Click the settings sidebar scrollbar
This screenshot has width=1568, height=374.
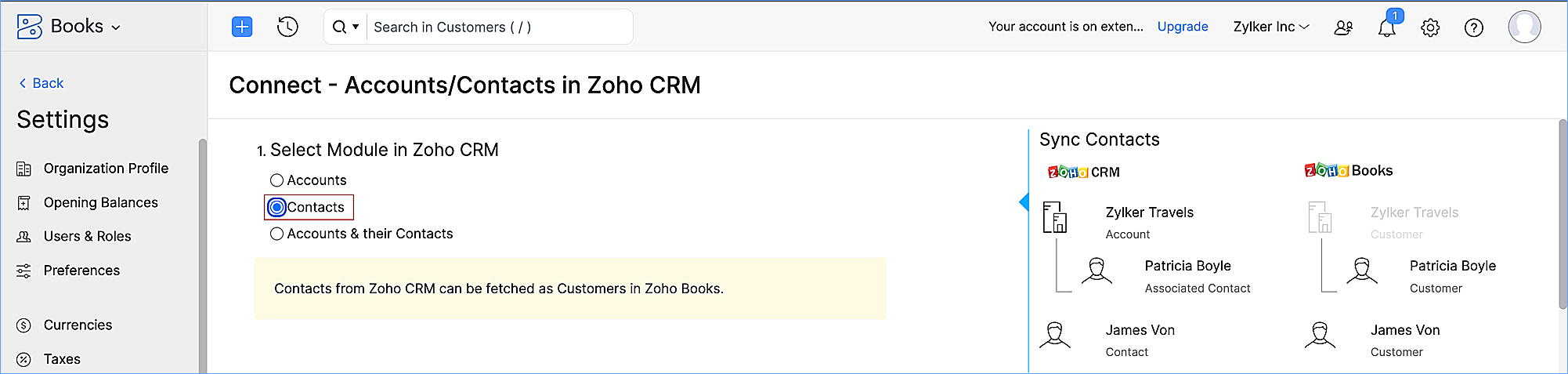tap(202, 251)
